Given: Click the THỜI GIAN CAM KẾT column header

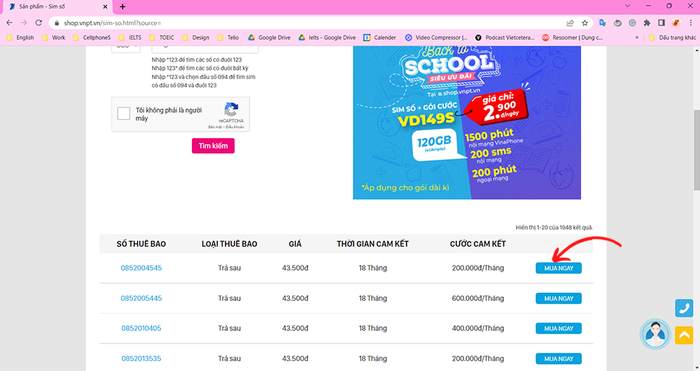Looking at the screenshot, I should 373,244.
